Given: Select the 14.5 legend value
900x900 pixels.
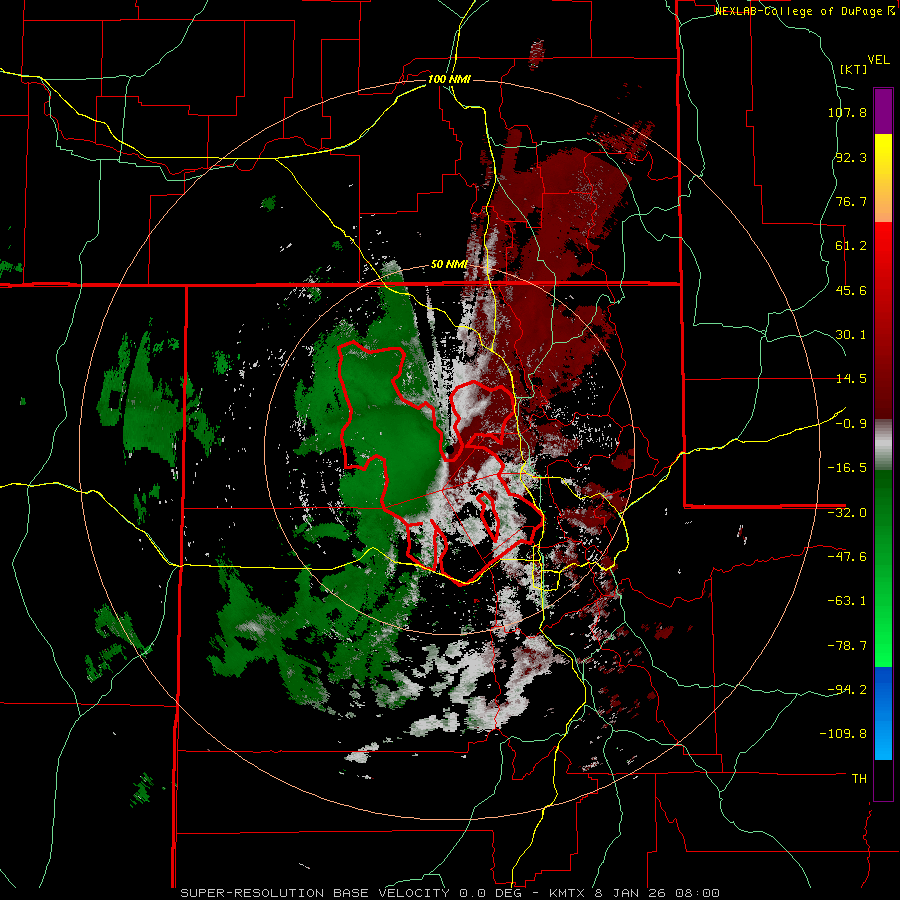Looking at the screenshot, I should pyautogui.click(x=851, y=379).
